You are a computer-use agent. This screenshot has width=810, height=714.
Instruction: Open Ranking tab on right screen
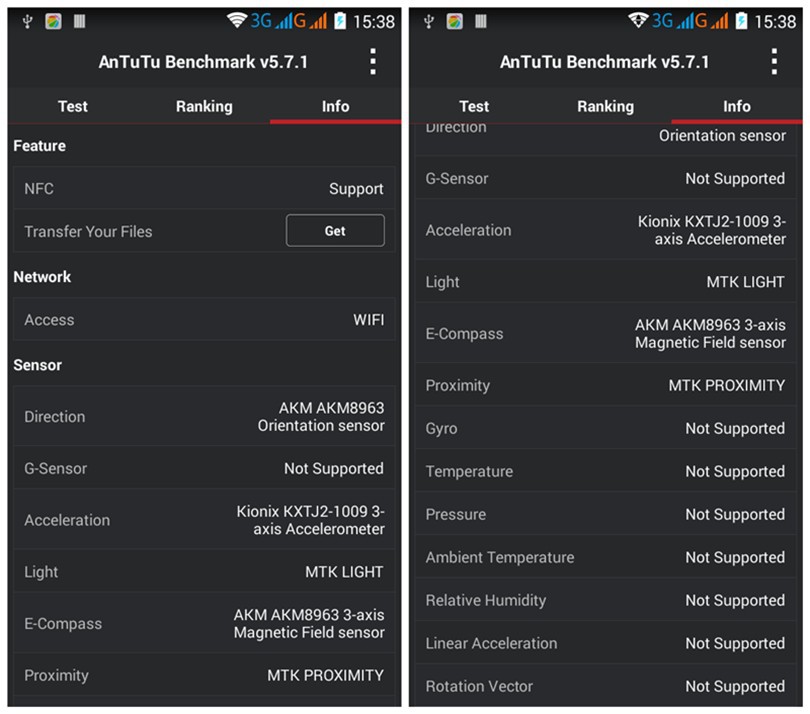point(605,106)
